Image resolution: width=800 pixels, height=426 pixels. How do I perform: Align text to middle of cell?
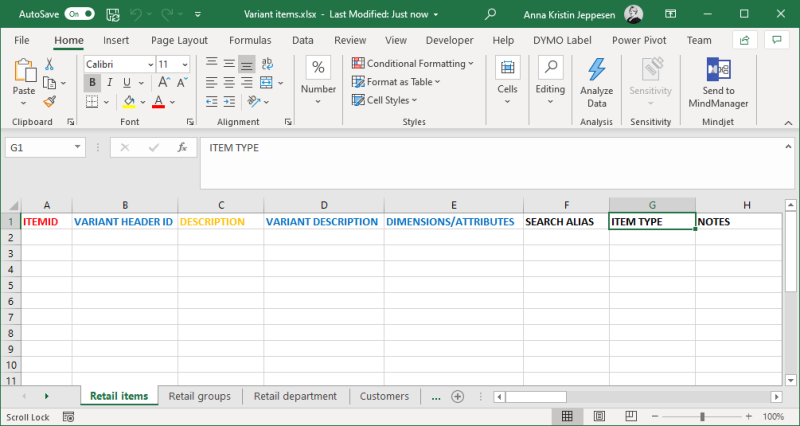pyautogui.click(x=229, y=64)
